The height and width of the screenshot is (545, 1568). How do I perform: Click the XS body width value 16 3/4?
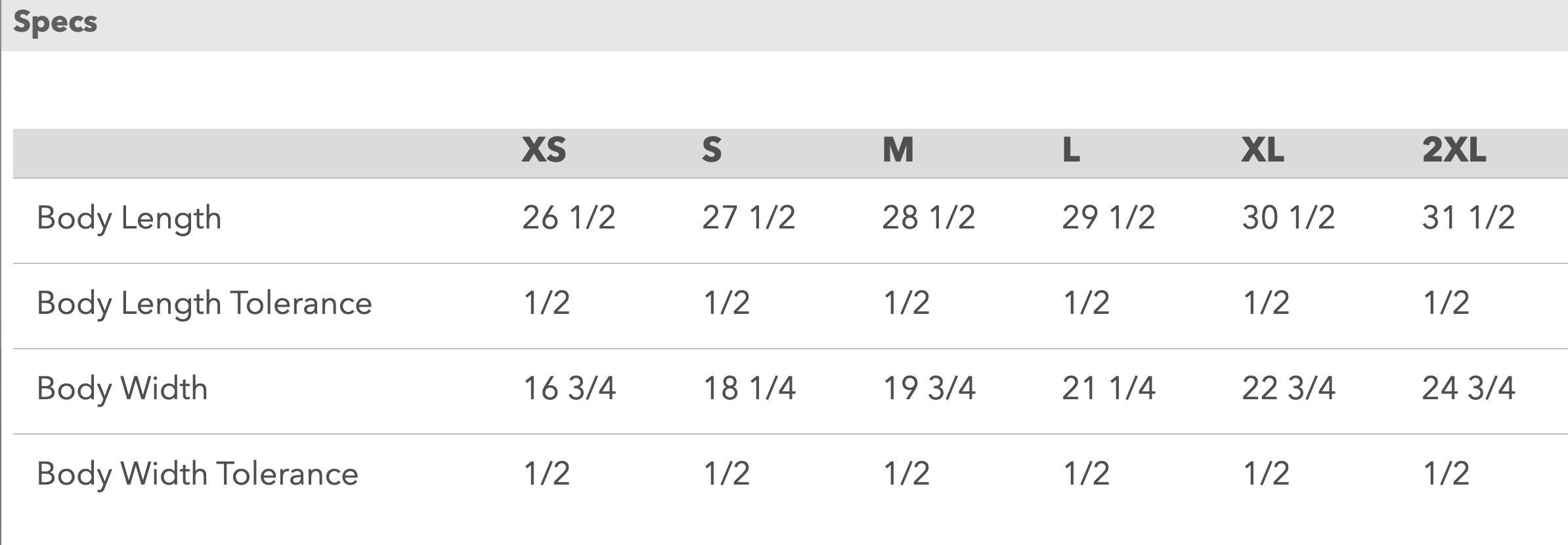click(569, 388)
